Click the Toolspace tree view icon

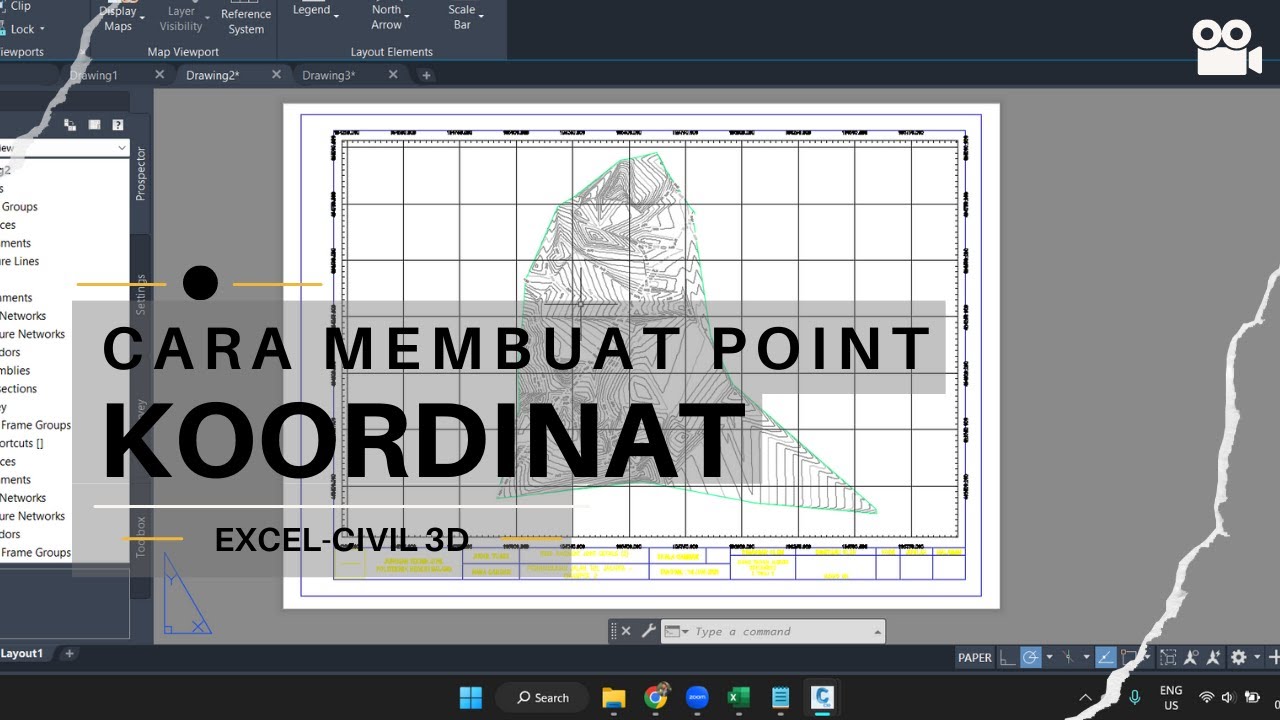70,125
